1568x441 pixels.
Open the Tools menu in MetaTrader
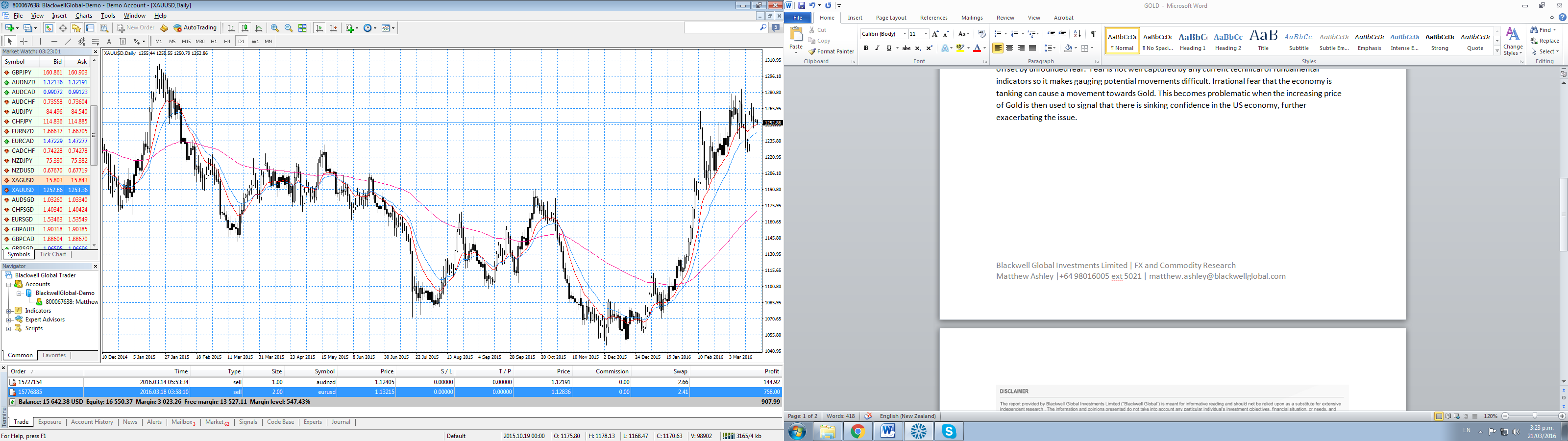coord(108,16)
